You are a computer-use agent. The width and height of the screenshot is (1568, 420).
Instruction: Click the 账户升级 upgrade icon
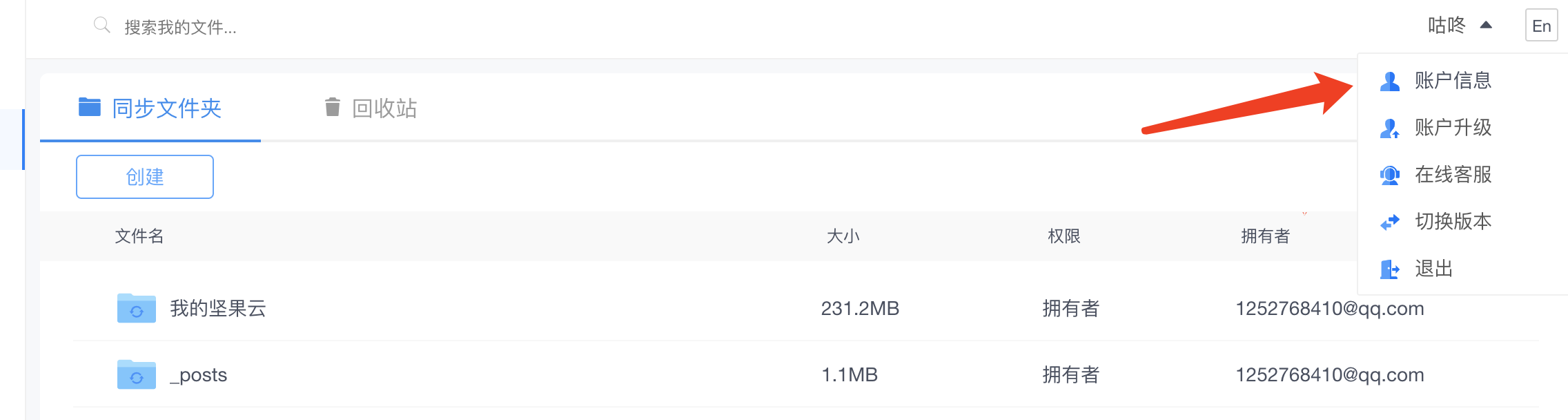point(1389,128)
